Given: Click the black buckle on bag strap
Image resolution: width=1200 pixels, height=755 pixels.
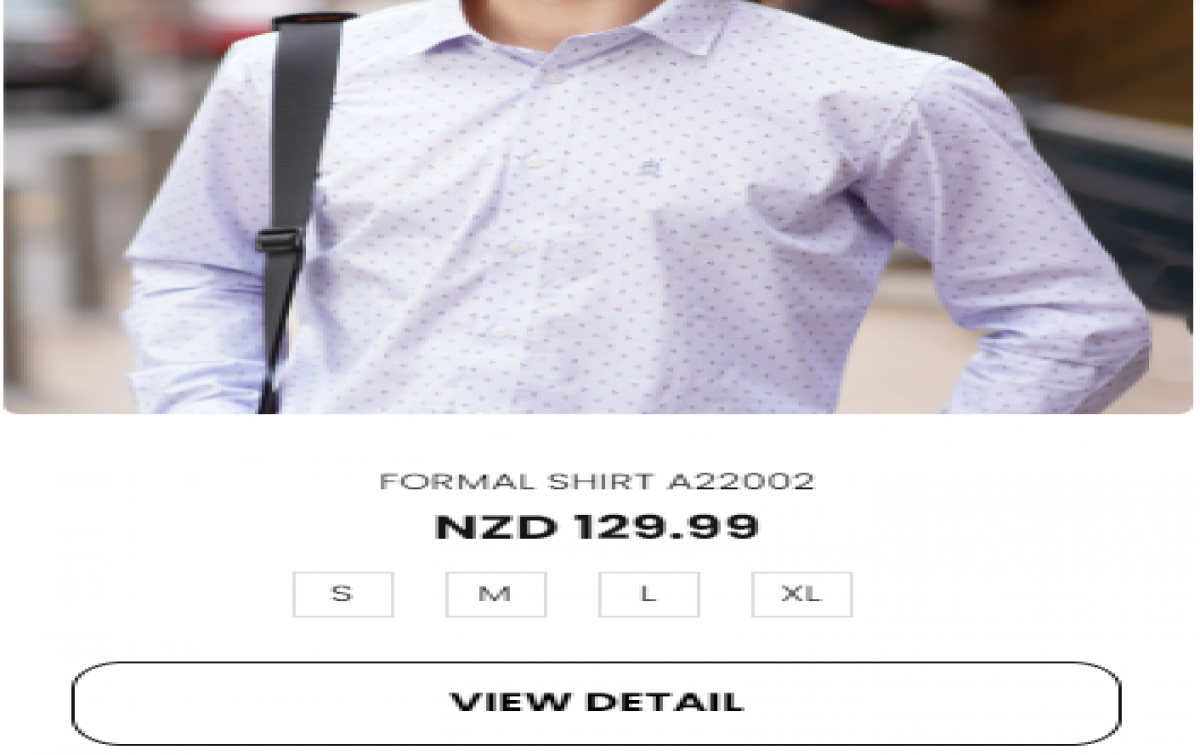Looking at the screenshot, I should (279, 240).
